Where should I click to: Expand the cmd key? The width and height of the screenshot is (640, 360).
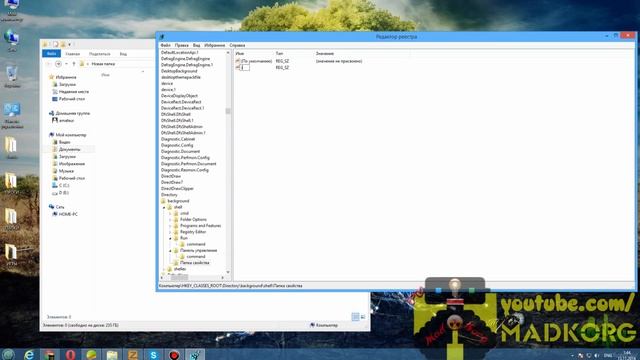pyautogui.click(x=171, y=213)
